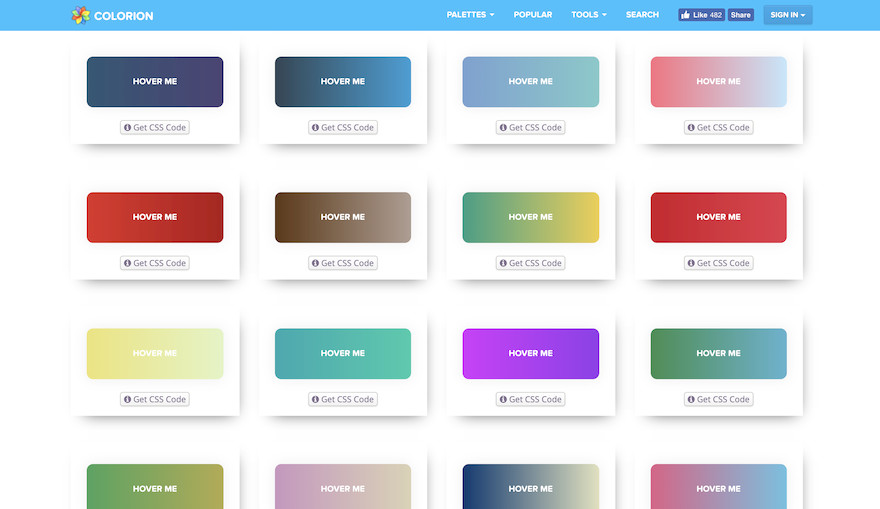880x509 pixels.
Task: Click the red gradient Hover Me button
Action: pyautogui.click(x=155, y=217)
